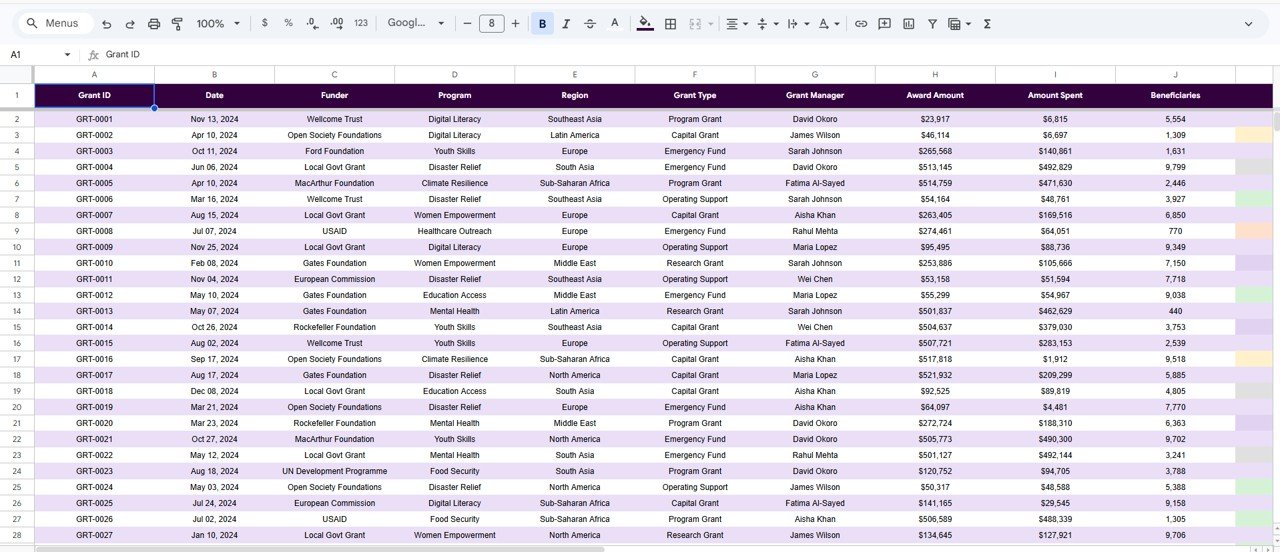Viewport: 1280px width, 552px height.
Task: Open the filter views icon
Action: click(958, 23)
